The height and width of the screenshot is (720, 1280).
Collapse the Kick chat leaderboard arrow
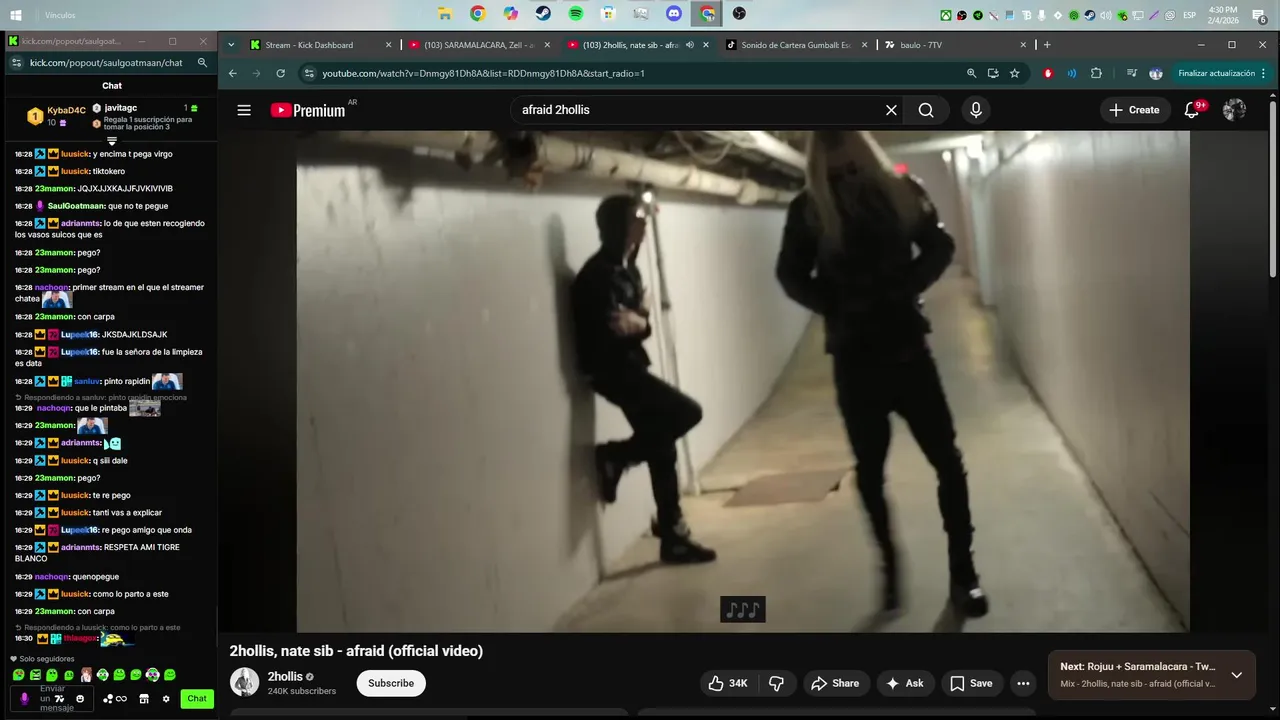click(112, 141)
